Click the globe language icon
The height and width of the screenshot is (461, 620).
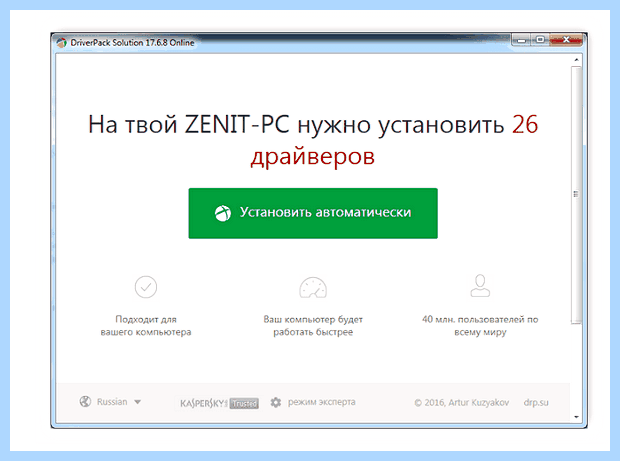tap(85, 402)
